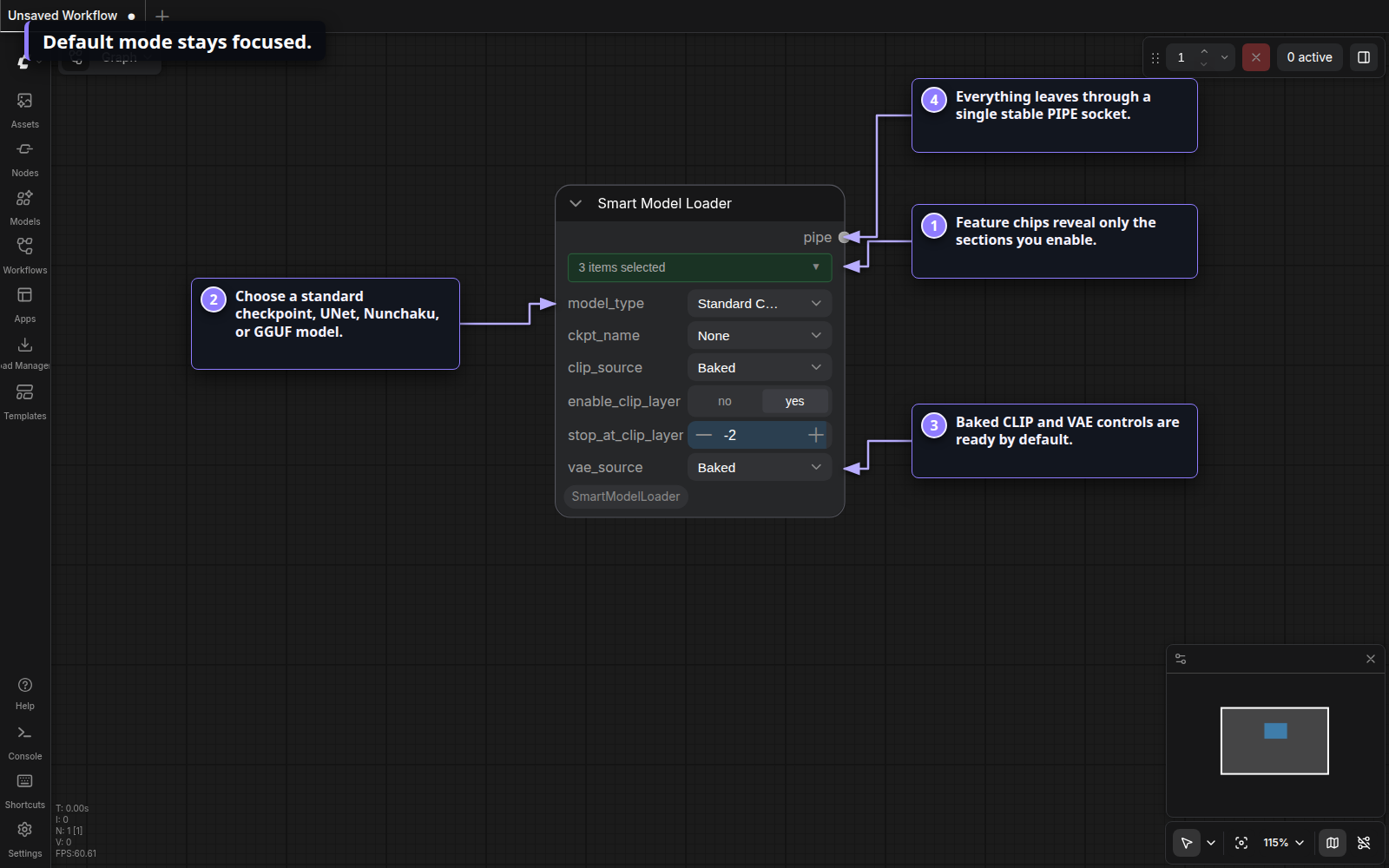1389x868 pixels.
Task: Click the SmartModelLoader badge
Action: click(625, 496)
